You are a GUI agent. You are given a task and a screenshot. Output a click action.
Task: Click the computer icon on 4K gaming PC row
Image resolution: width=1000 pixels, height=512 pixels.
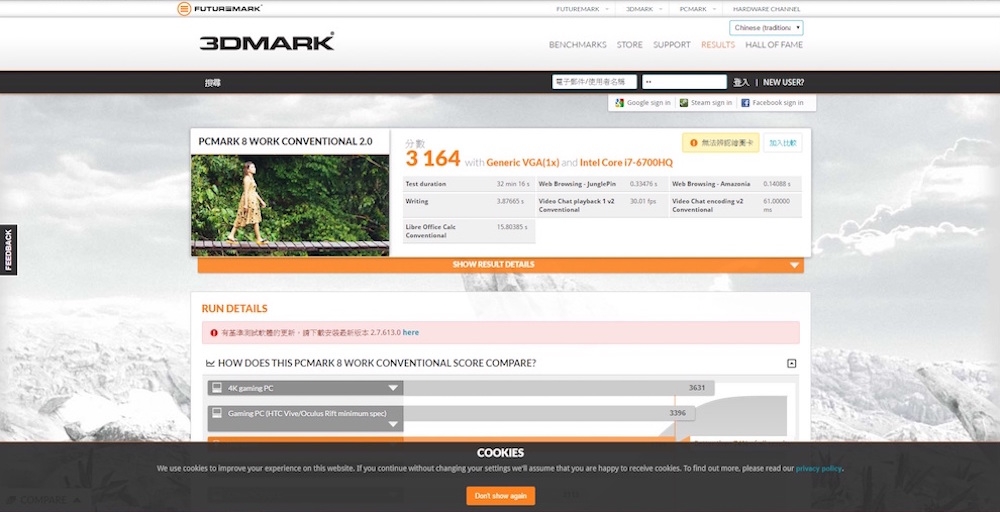pos(217,388)
